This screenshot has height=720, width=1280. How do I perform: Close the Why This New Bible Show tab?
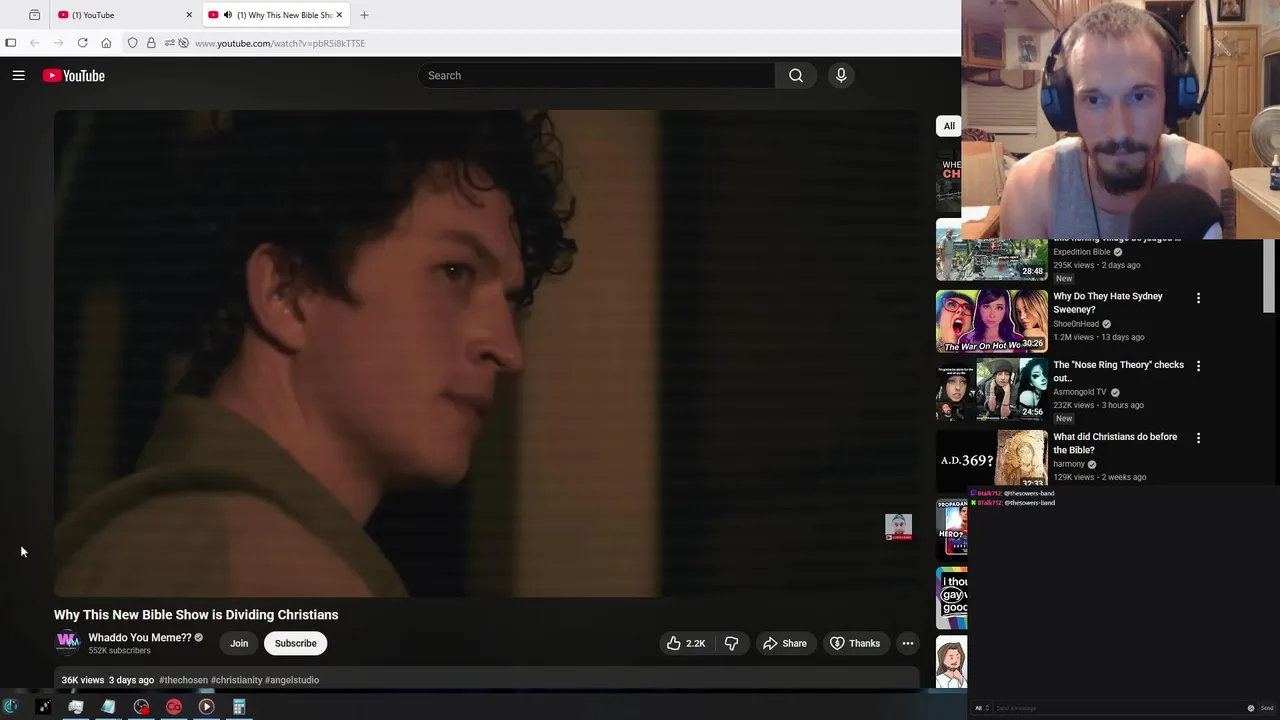pos(339,15)
